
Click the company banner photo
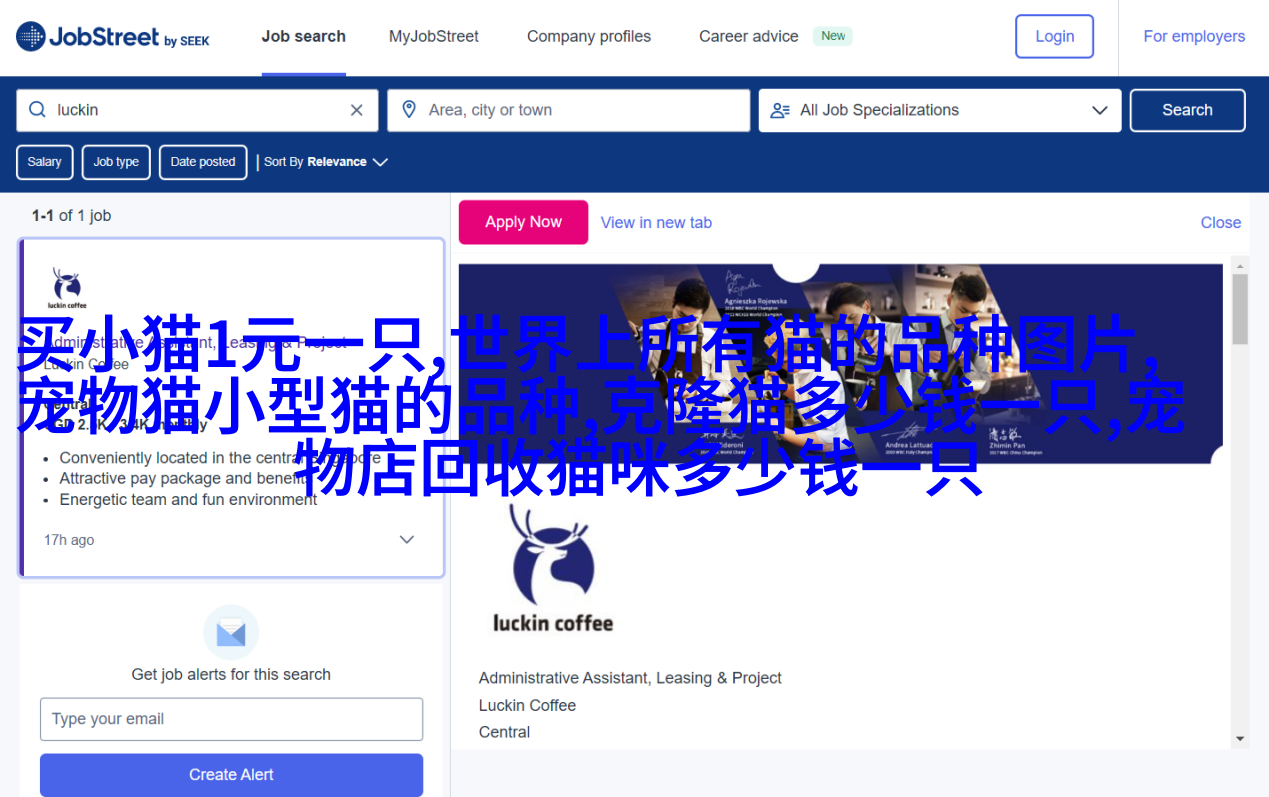pos(840,363)
